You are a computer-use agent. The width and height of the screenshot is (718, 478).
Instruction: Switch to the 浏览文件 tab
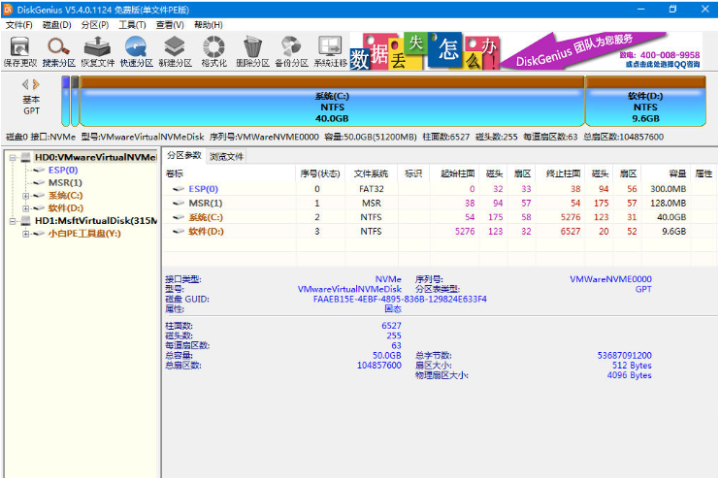tap(226, 157)
